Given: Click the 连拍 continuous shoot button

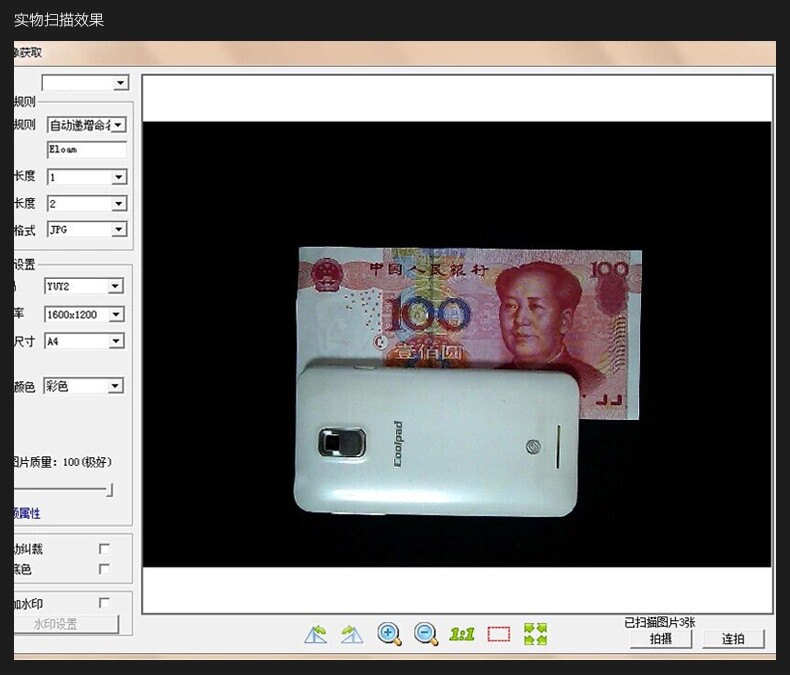Looking at the screenshot, I should tap(733, 639).
